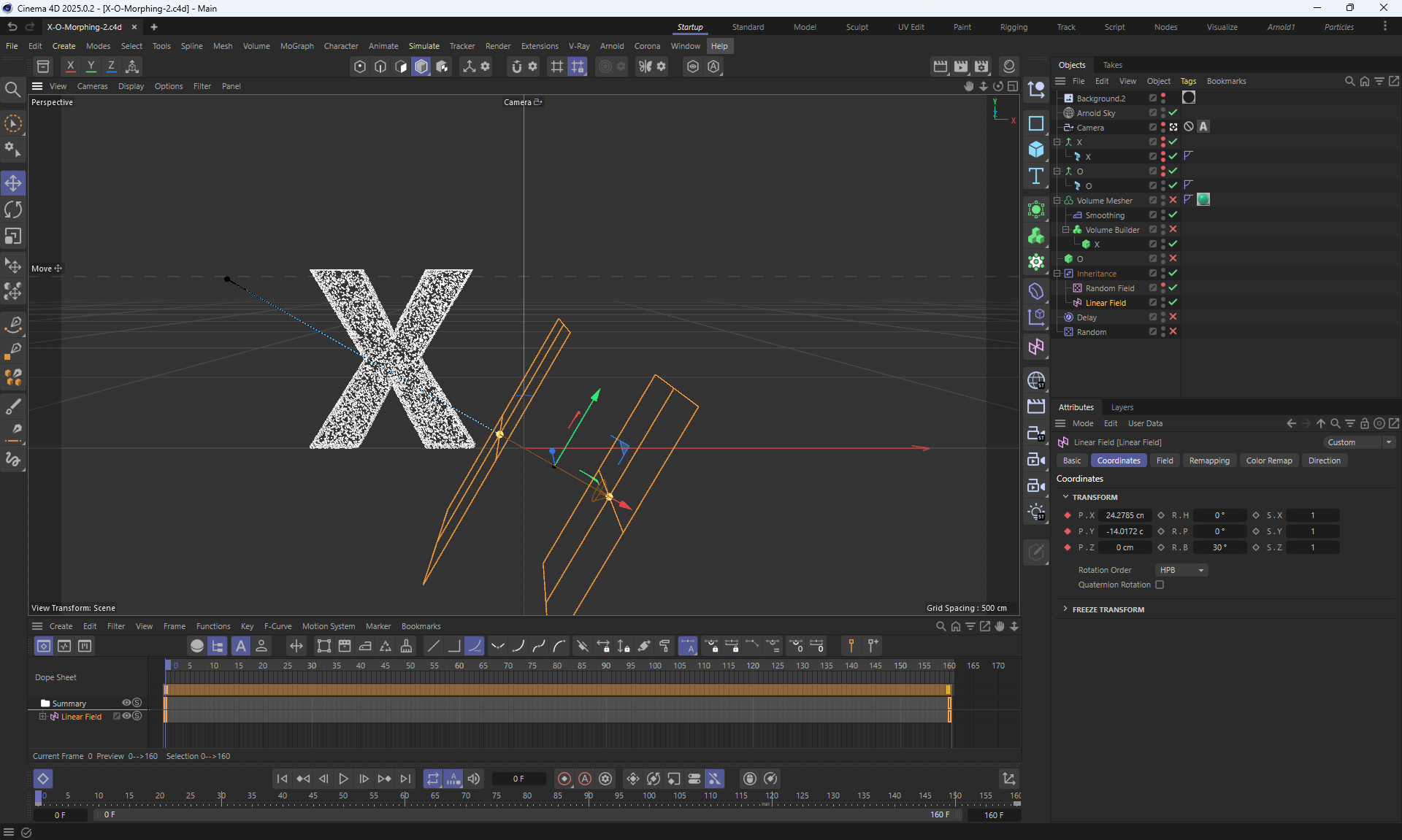Open the Takes panel tab
Viewport: 1402px width, 840px height.
click(1112, 65)
